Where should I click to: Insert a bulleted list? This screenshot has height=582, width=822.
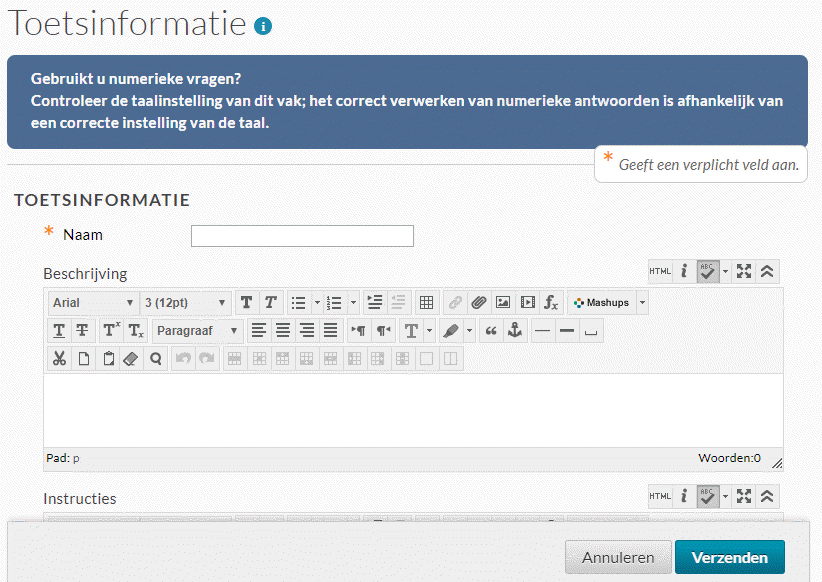coord(299,303)
